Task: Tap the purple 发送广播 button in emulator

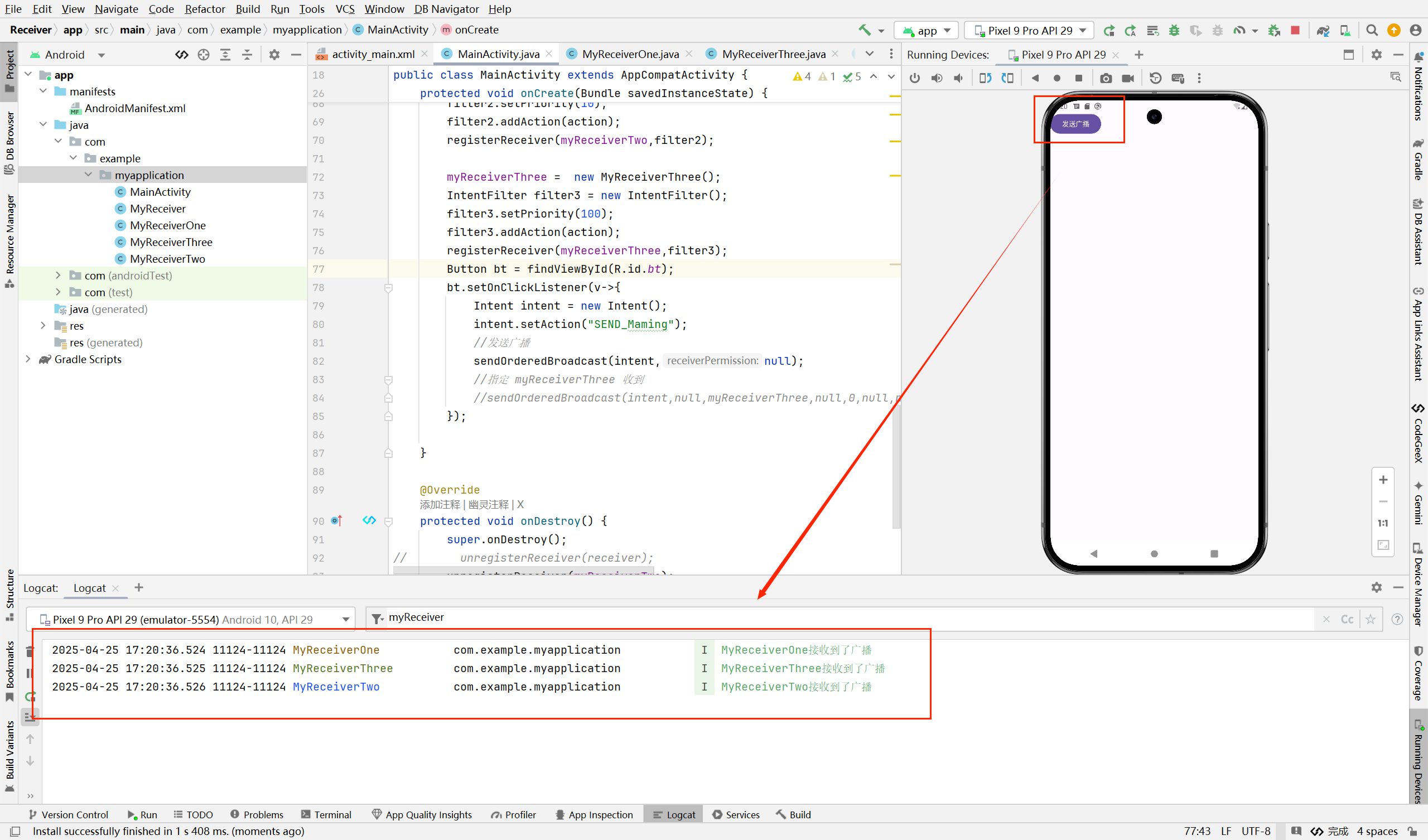Action: pyautogui.click(x=1075, y=124)
